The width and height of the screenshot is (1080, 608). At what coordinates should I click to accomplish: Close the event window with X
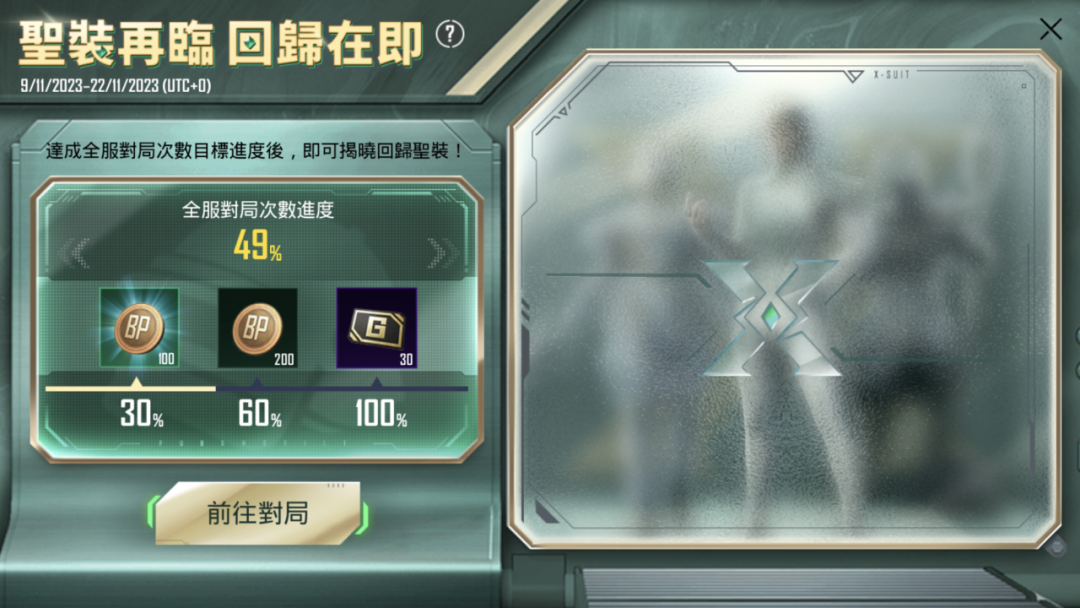1050,30
